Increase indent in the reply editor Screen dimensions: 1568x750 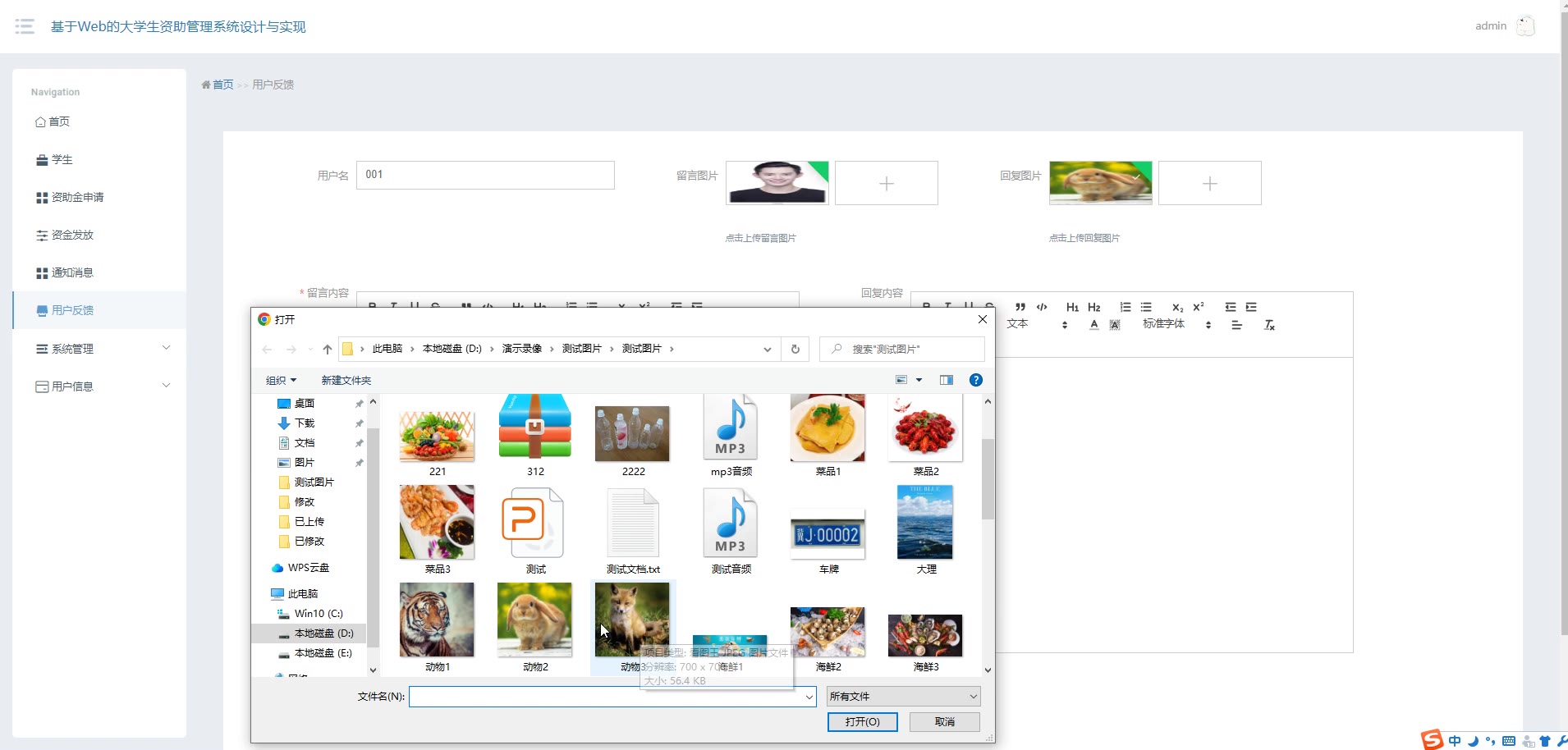point(1251,307)
